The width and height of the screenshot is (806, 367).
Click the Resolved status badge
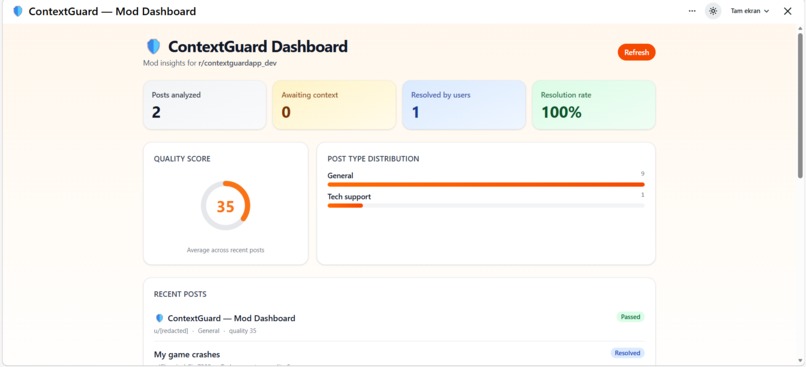coord(627,353)
